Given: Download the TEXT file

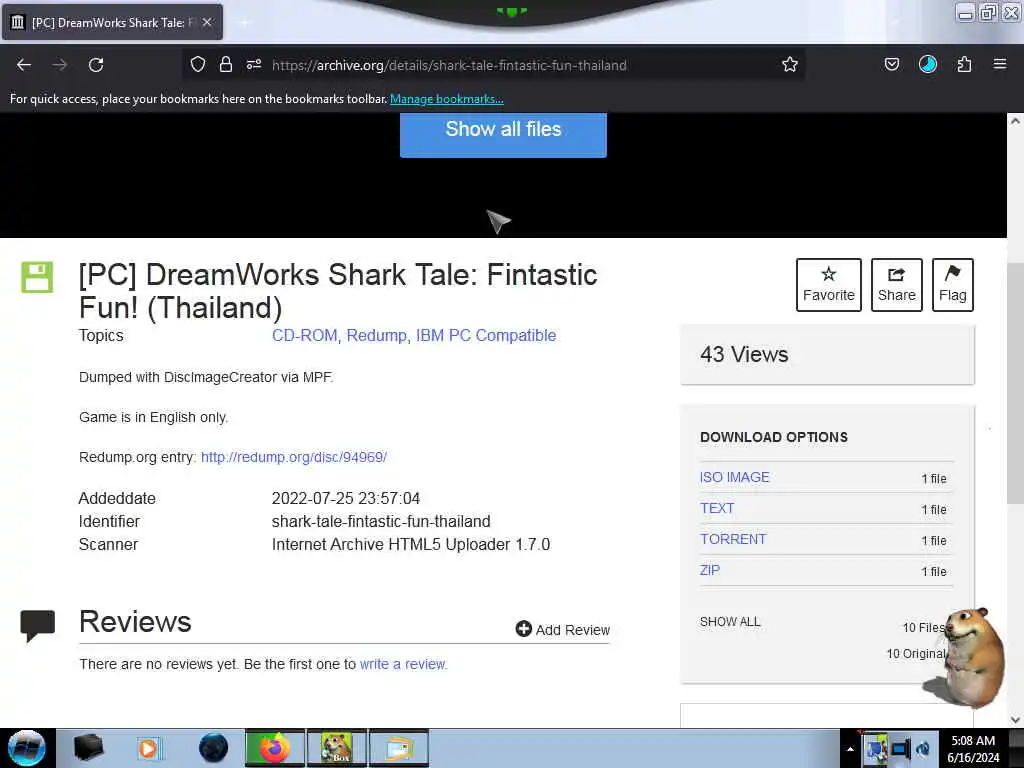Looking at the screenshot, I should (717, 508).
